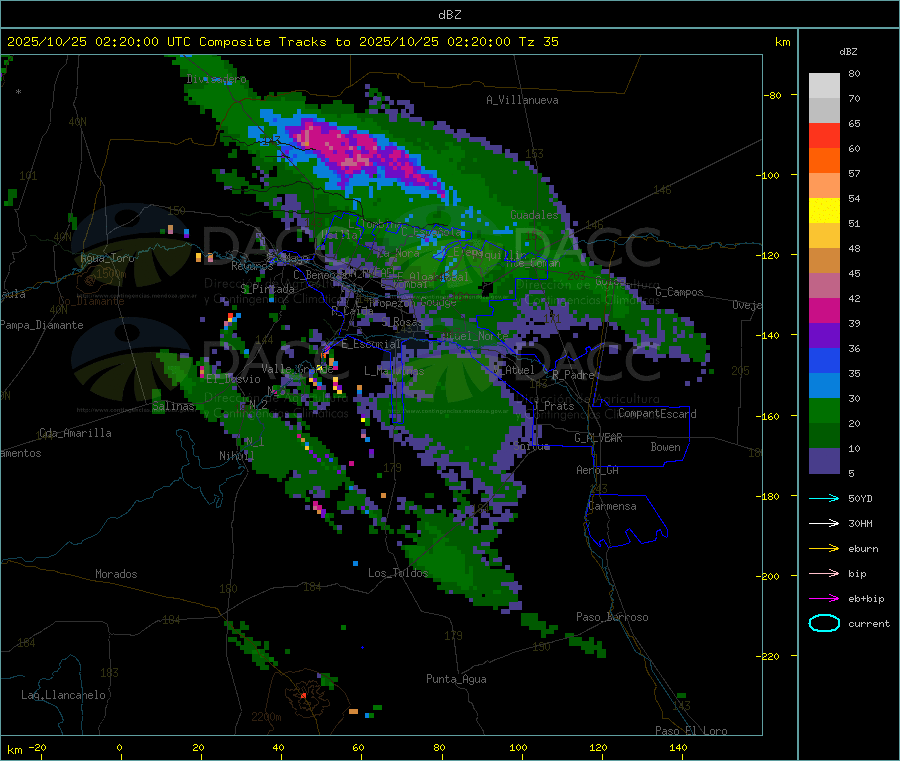This screenshot has height=761, width=900.
Task: Click the 'Morados' map label
Action: click(x=116, y=574)
